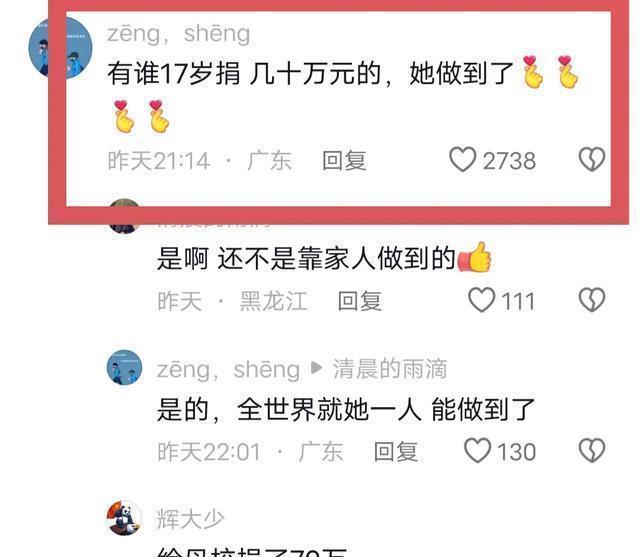Open 辉大少 panda avatar

pyautogui.click(x=124, y=518)
